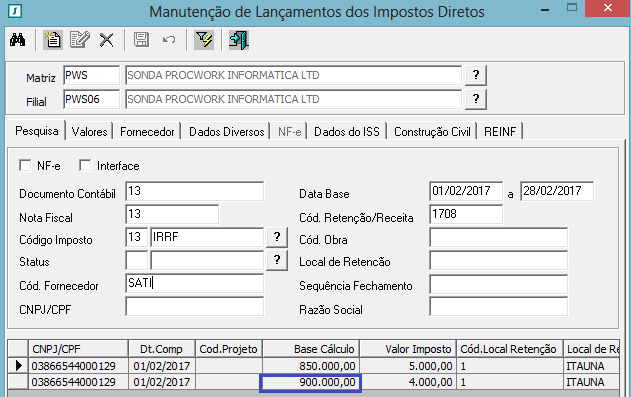Screen dimensions: 631x397
Task: Click the Cód.Local Retenção column header
Action: [x=509, y=349]
